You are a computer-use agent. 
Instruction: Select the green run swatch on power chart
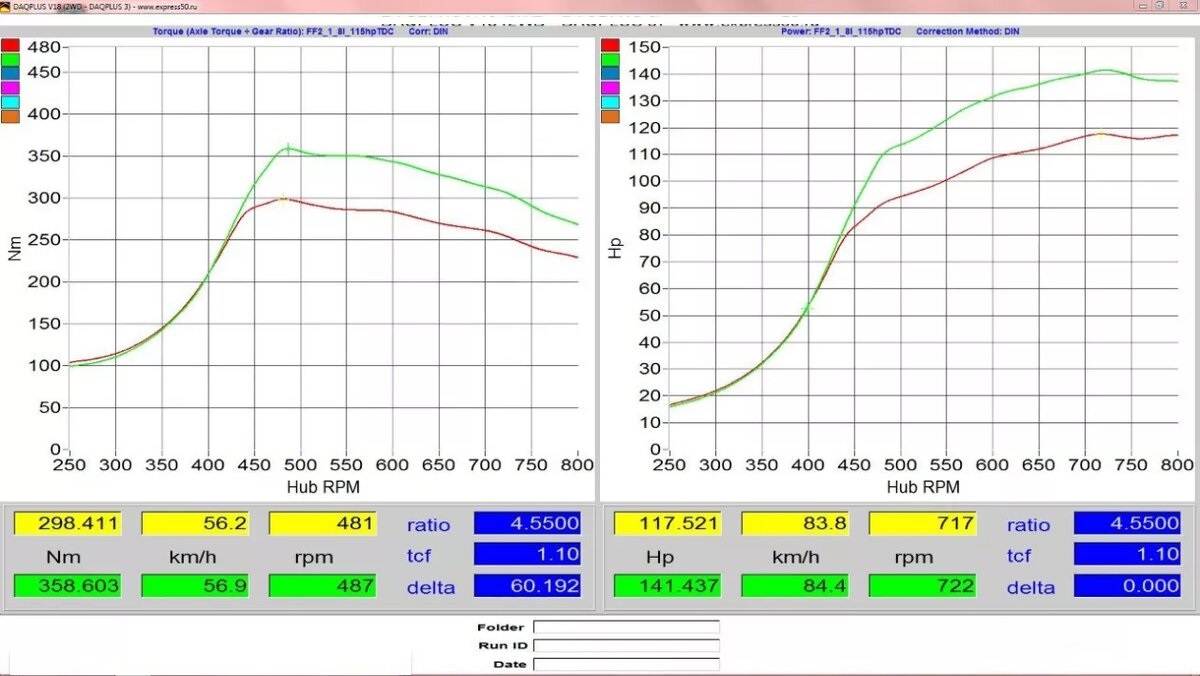point(610,59)
